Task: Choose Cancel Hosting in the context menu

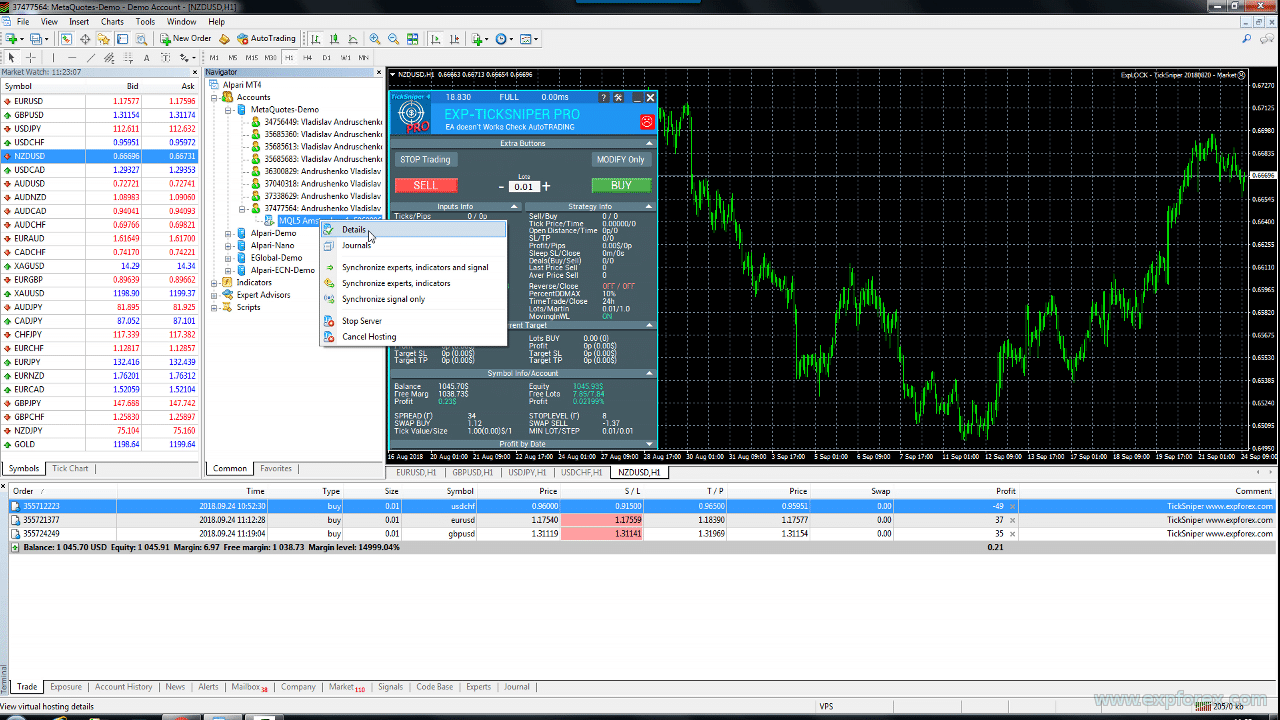Action: pos(412,337)
